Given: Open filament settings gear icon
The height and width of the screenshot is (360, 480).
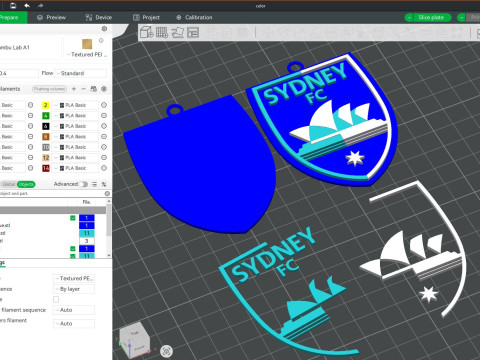Looking at the screenshot, I should tap(104, 89).
